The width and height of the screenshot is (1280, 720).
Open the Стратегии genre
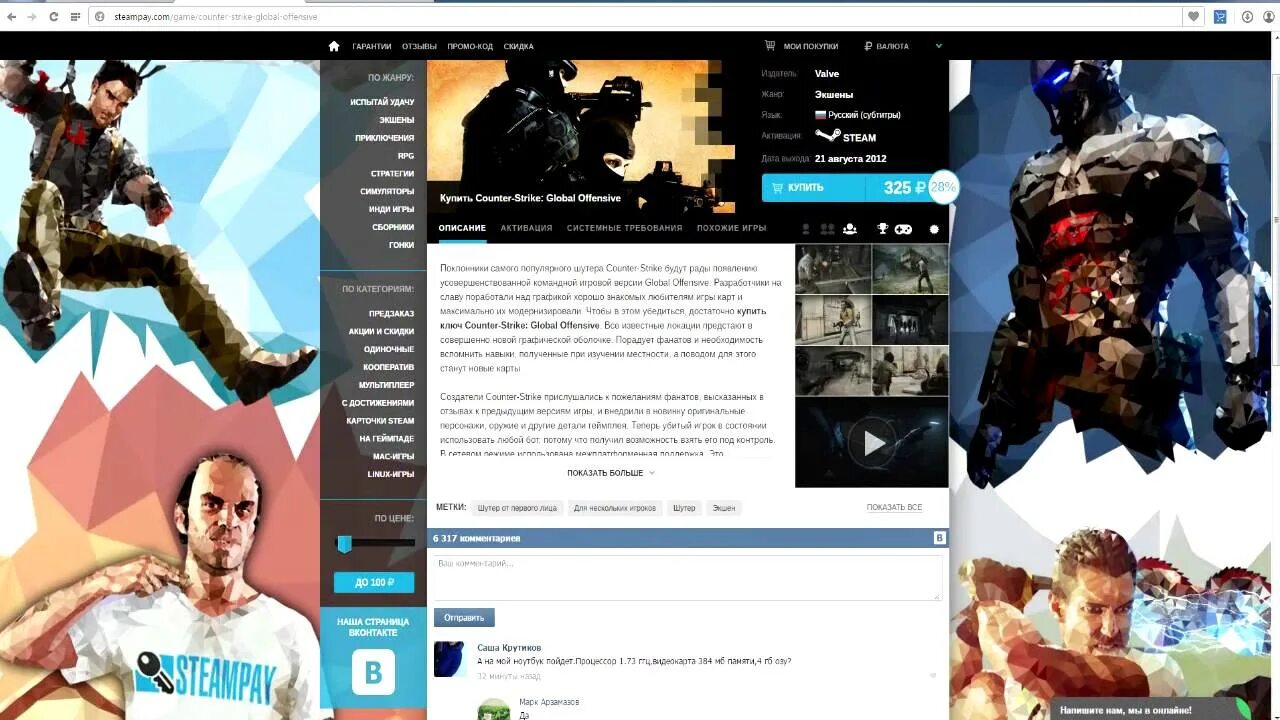coord(392,174)
